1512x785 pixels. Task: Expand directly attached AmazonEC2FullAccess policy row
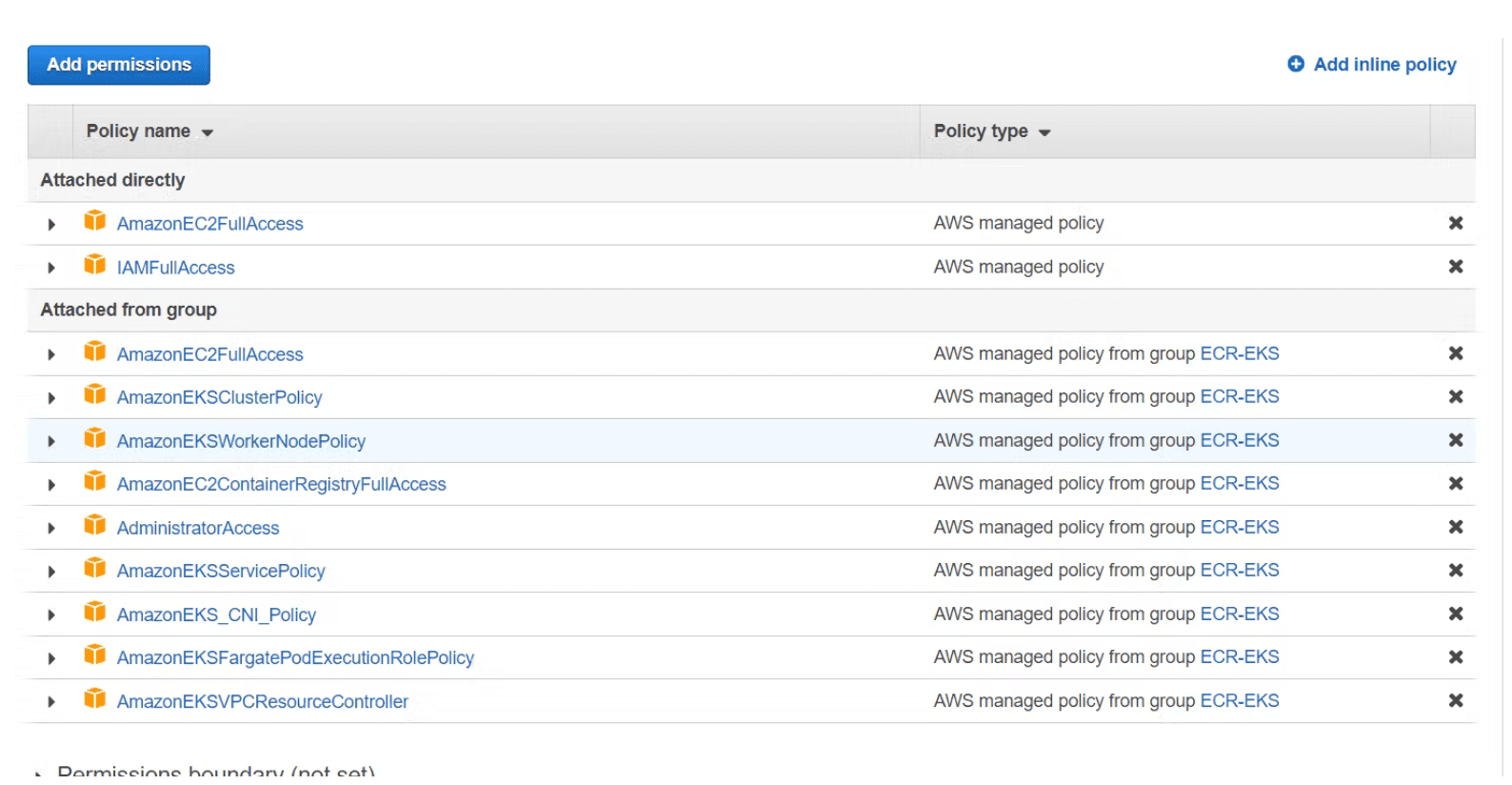(51, 225)
